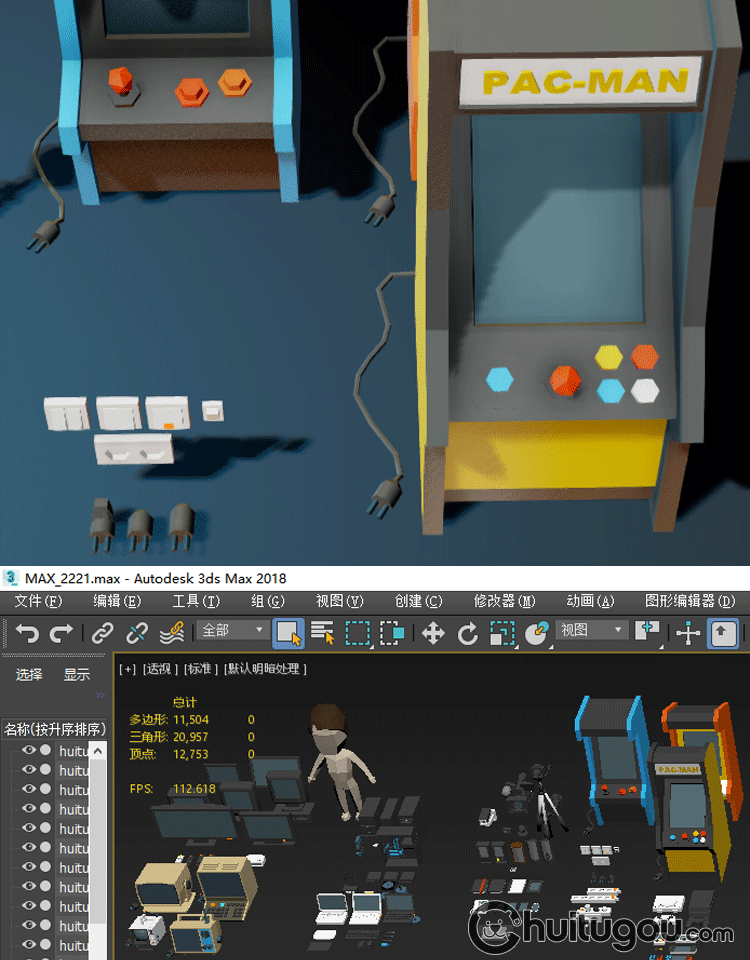Open the 视图 reference coordinate dropdown

click(x=591, y=631)
